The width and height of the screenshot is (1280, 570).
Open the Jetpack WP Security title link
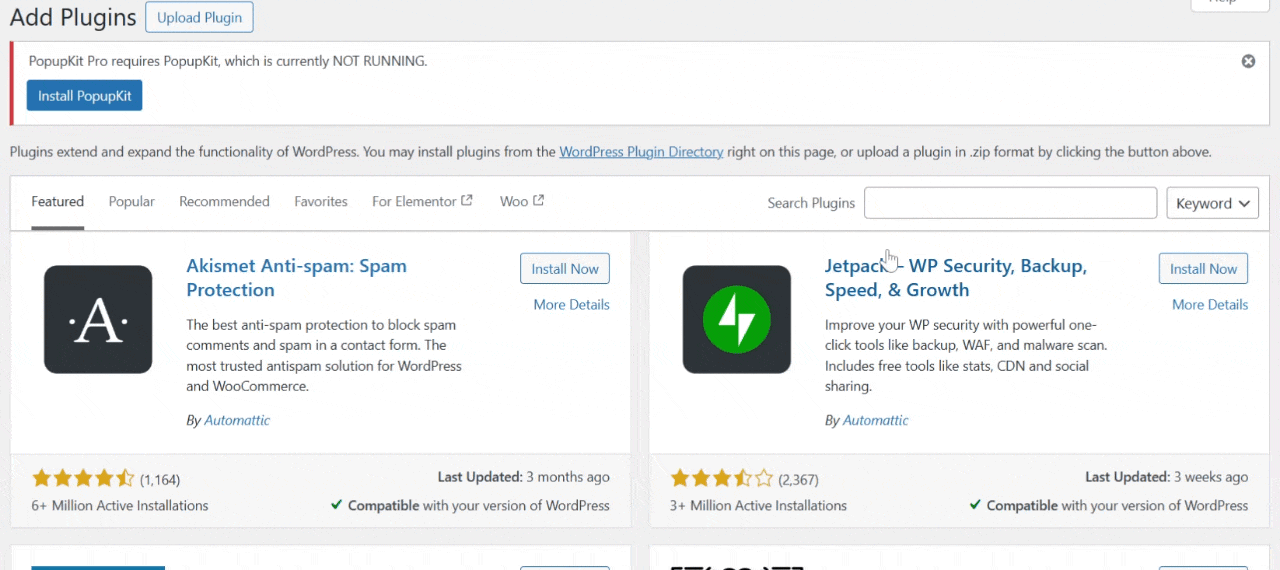[x=955, y=278]
